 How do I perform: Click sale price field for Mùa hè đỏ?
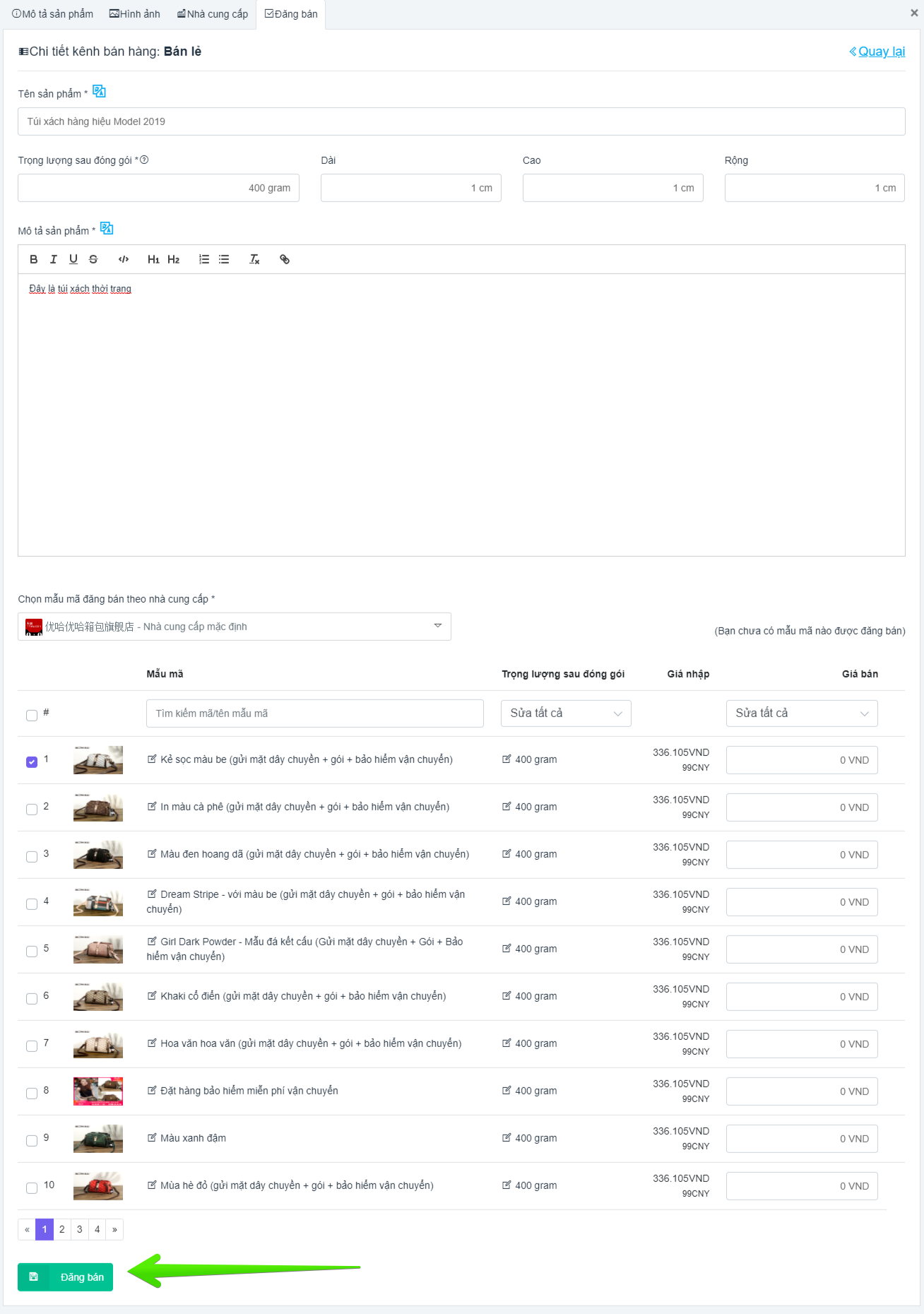[x=802, y=1186]
